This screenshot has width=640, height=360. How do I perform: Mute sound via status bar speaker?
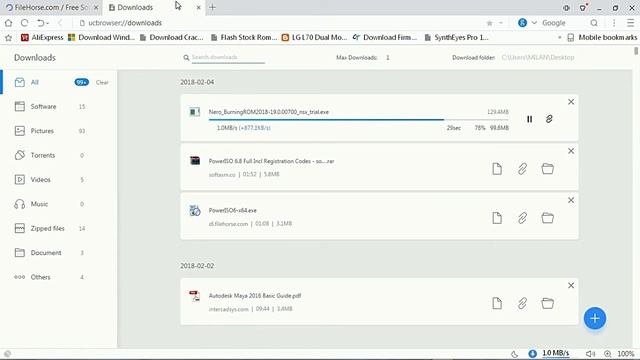[590, 354]
